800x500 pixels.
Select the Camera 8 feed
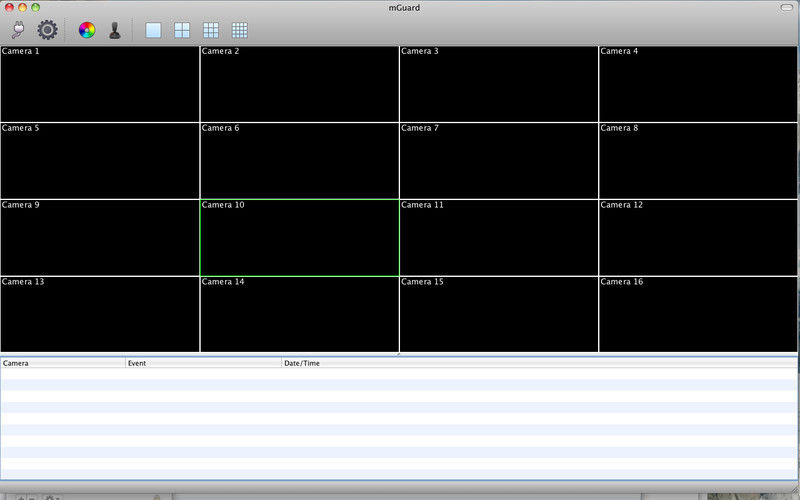[698, 161]
